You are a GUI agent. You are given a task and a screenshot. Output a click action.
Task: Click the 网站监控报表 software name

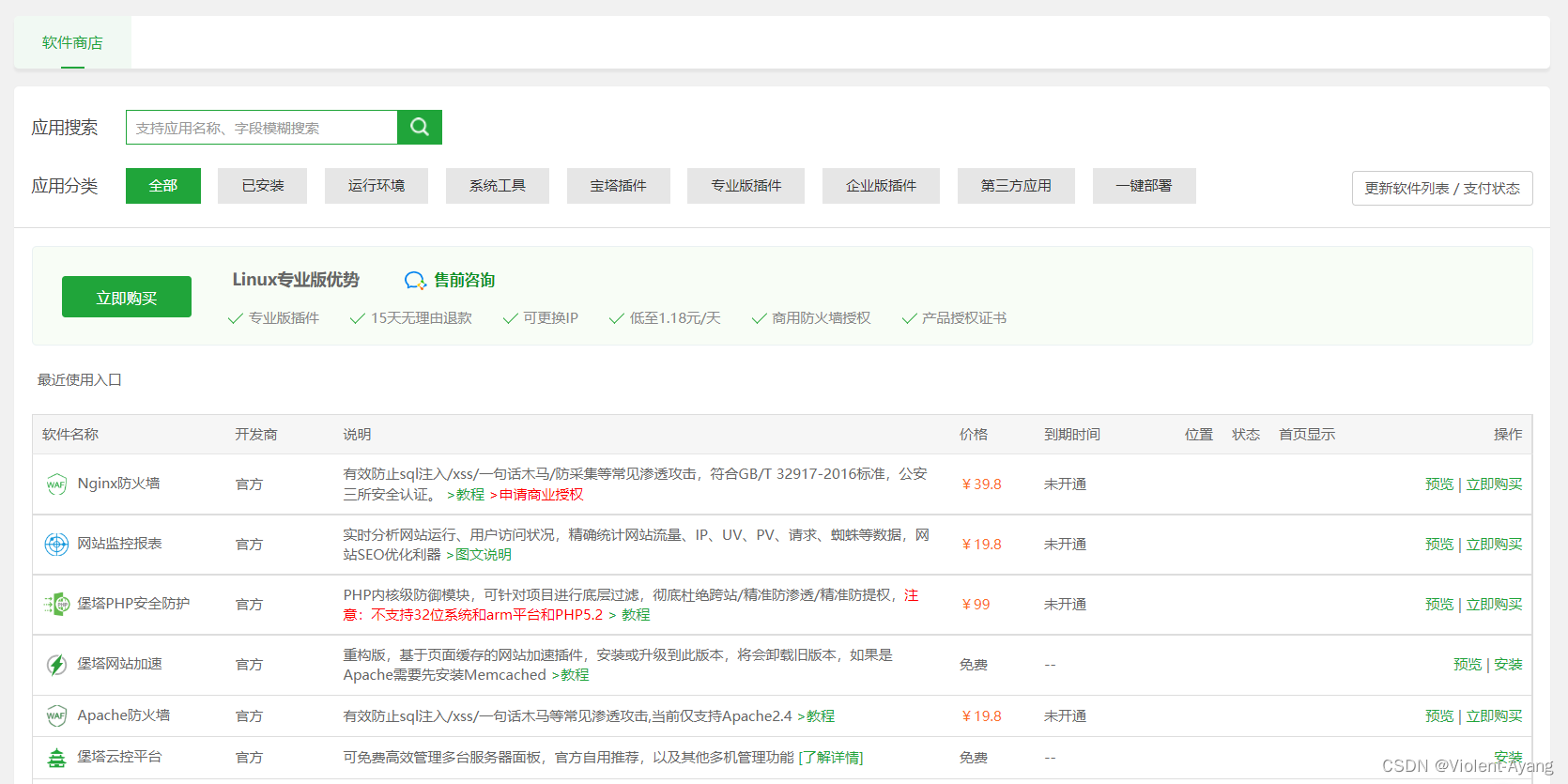pyautogui.click(x=119, y=544)
